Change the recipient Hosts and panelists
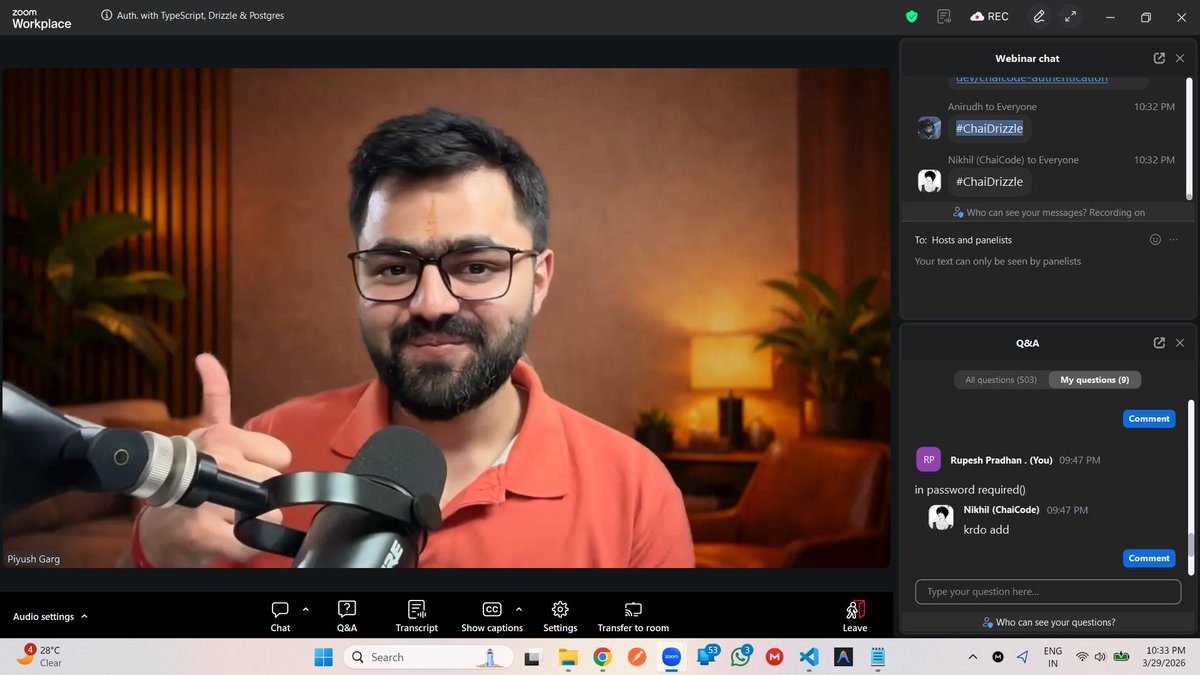The height and width of the screenshot is (675, 1200). tap(971, 240)
